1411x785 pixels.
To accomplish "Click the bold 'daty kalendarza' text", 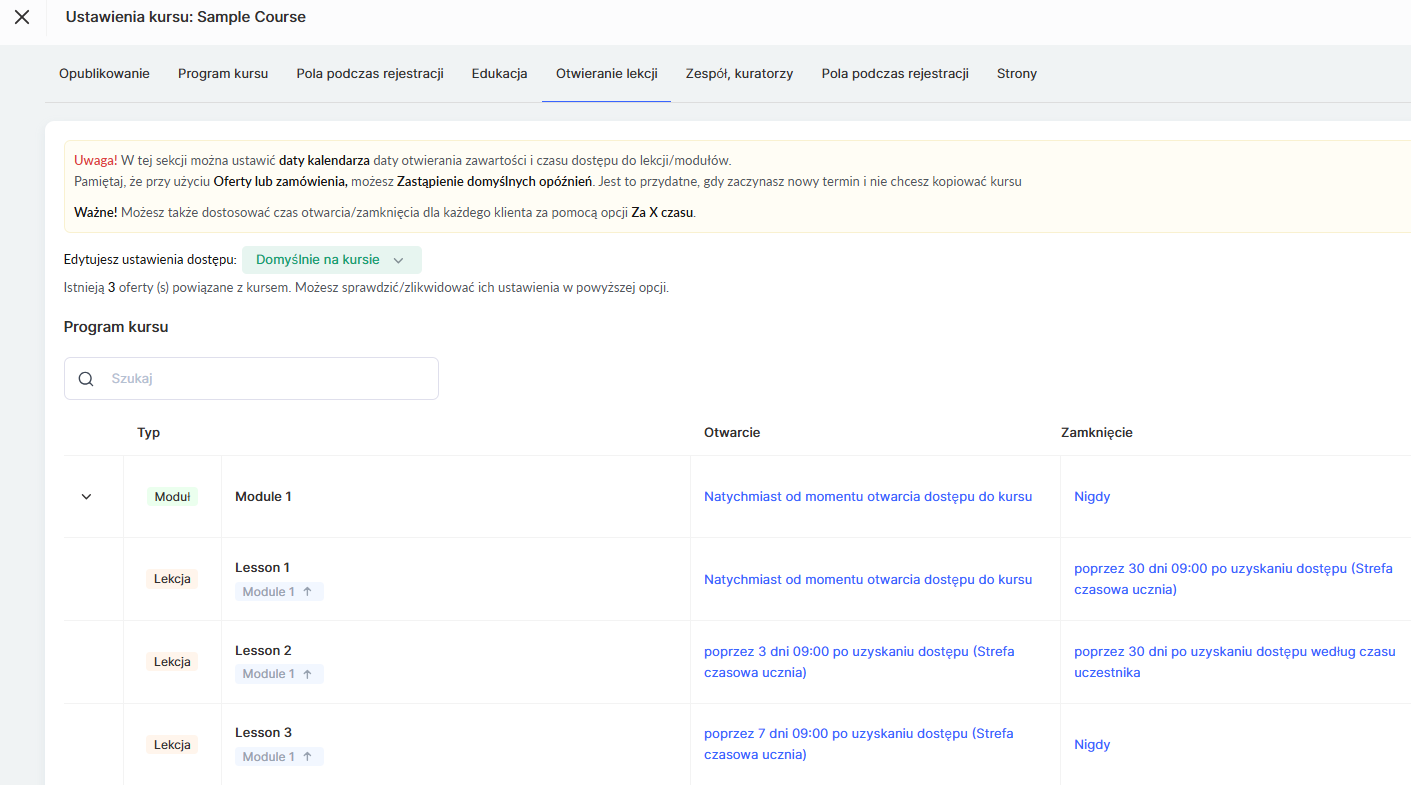I will pos(324,160).
